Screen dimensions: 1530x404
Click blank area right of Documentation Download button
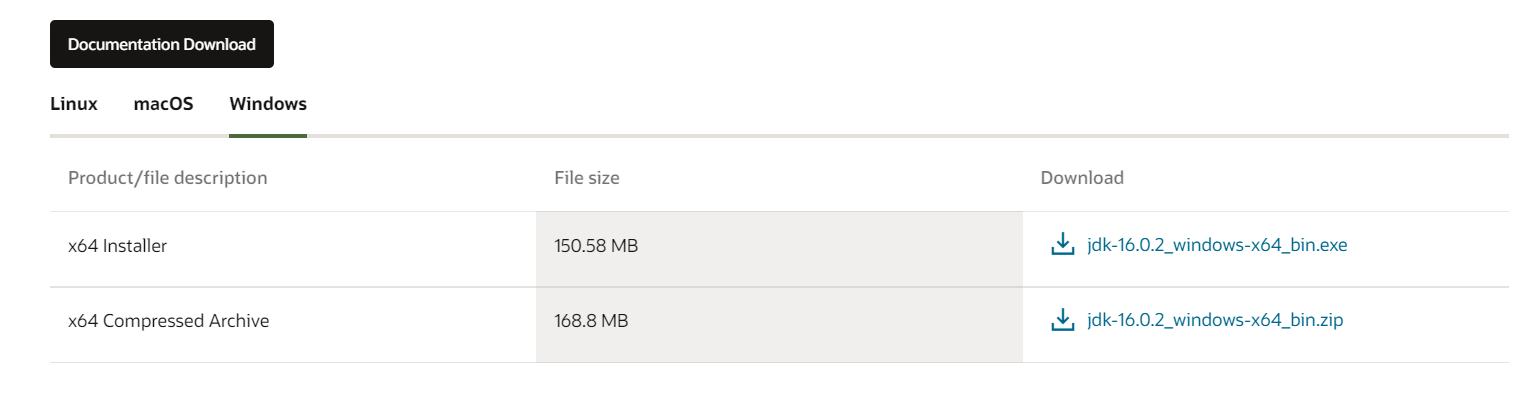[800, 45]
